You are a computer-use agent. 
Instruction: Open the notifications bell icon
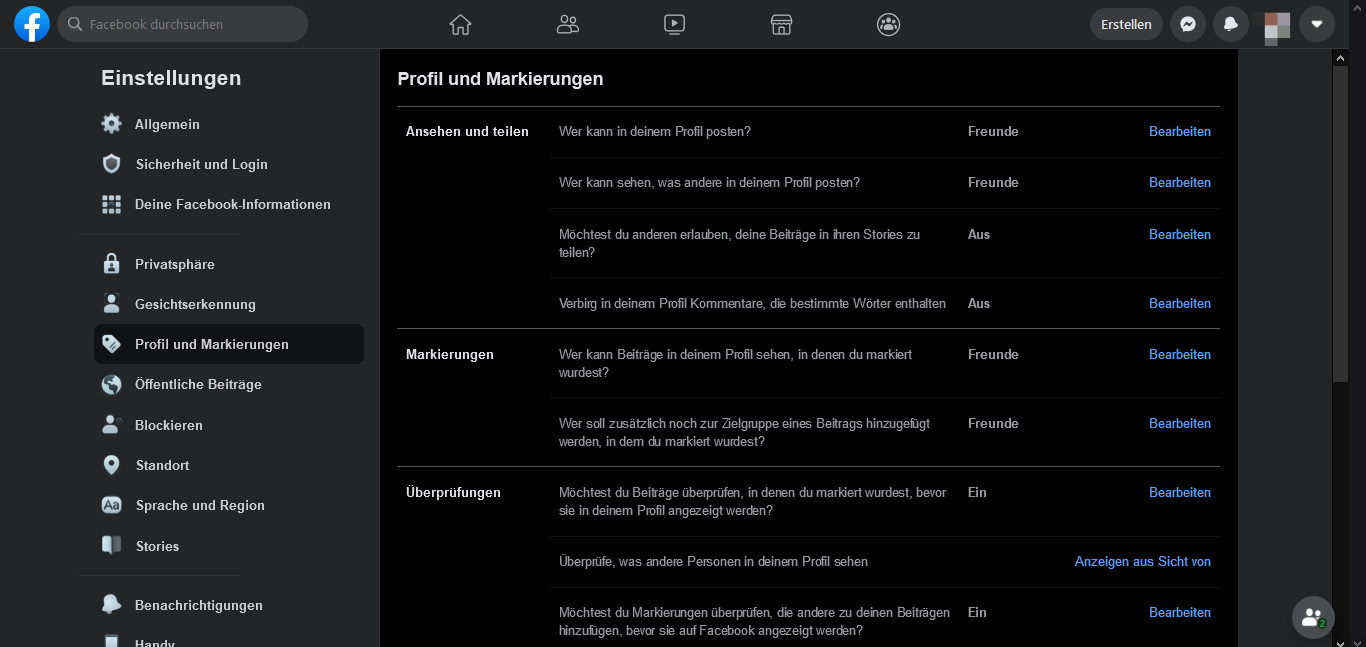point(1231,24)
